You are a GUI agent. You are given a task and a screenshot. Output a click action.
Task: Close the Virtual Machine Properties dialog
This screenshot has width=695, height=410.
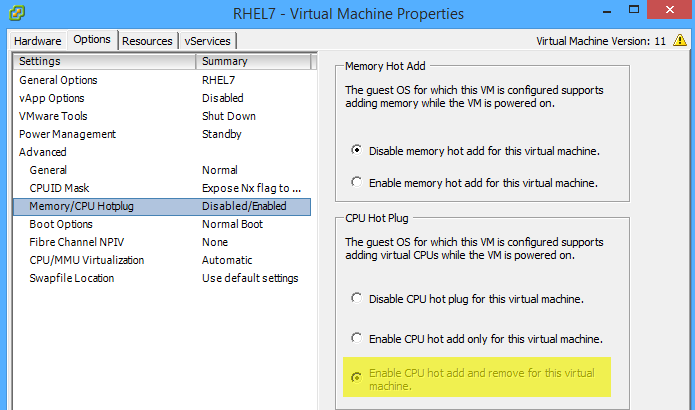point(668,13)
